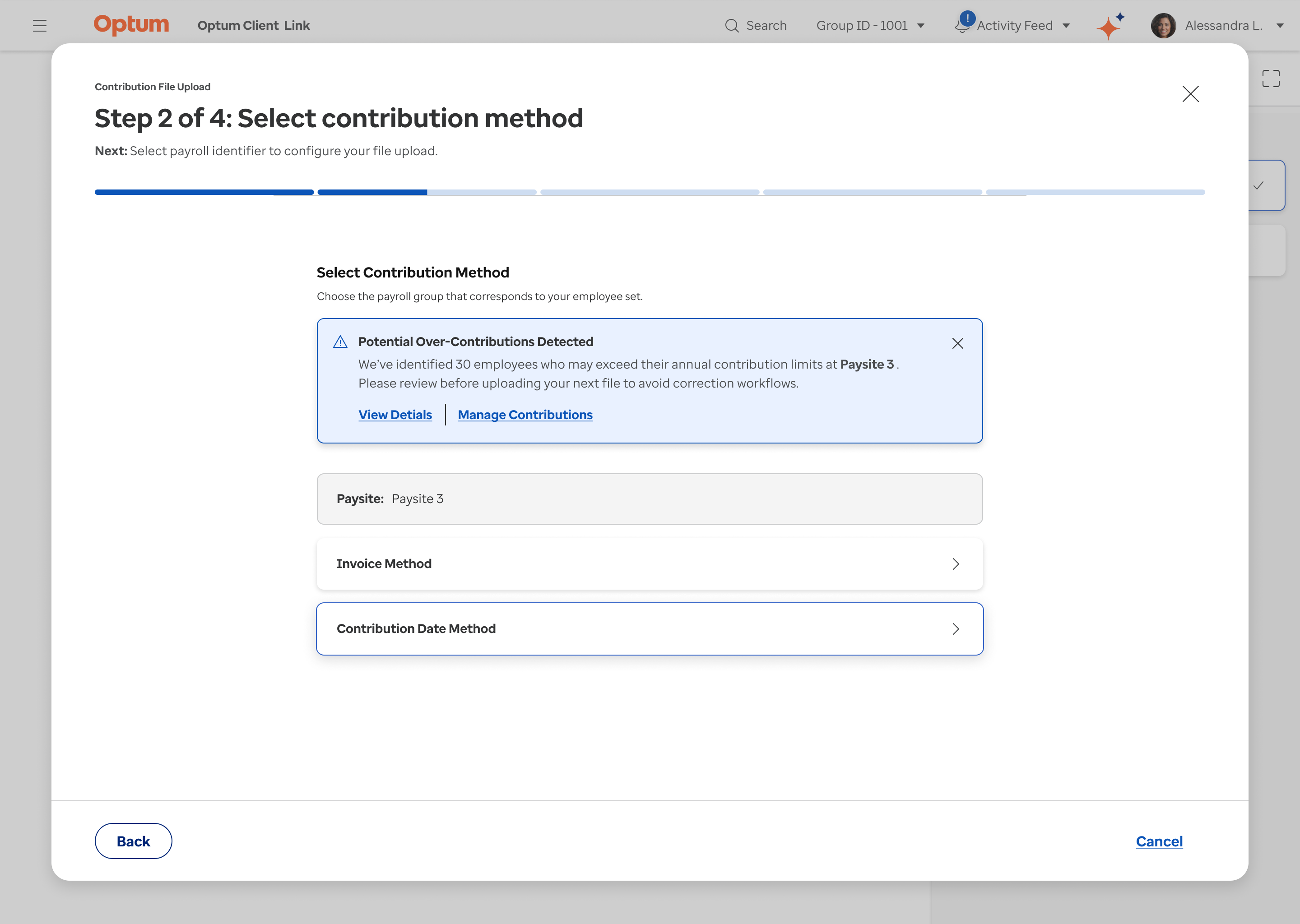Click the search magnifier icon

(731, 26)
